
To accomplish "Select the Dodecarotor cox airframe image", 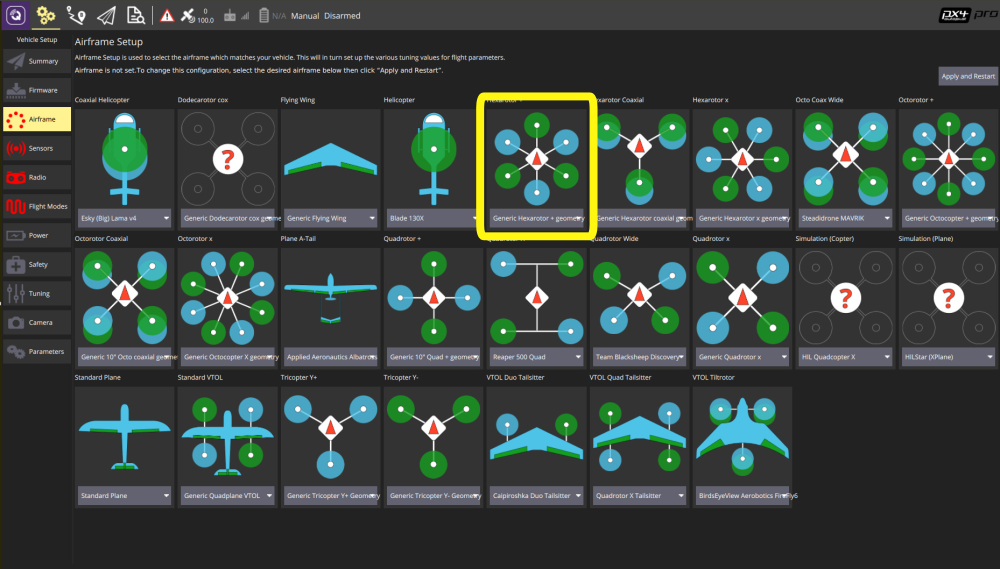I will click(228, 158).
